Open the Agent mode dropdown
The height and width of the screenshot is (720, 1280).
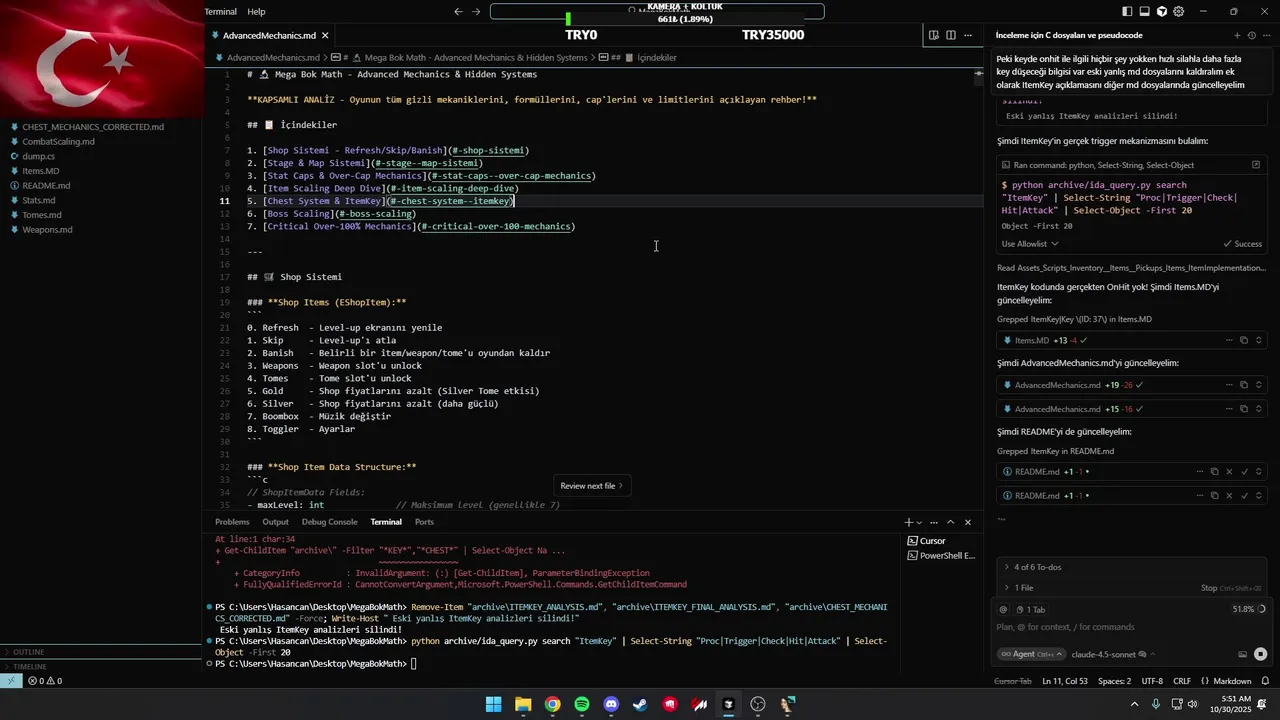(x=1030, y=654)
